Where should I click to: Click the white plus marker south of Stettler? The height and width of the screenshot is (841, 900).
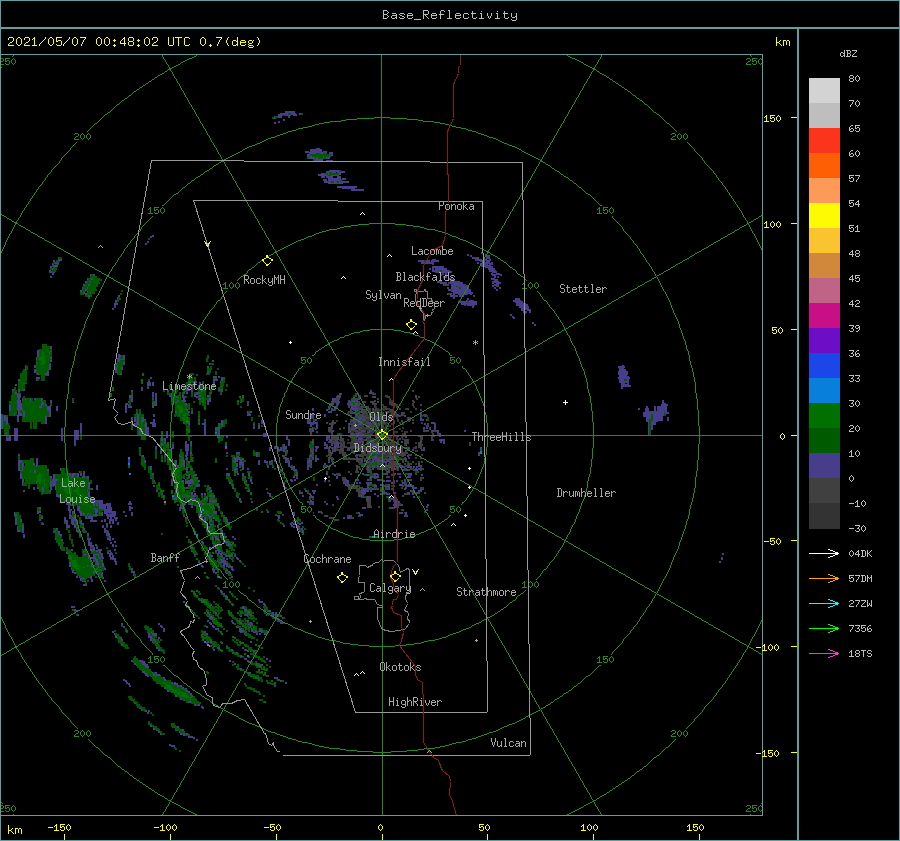click(x=565, y=402)
